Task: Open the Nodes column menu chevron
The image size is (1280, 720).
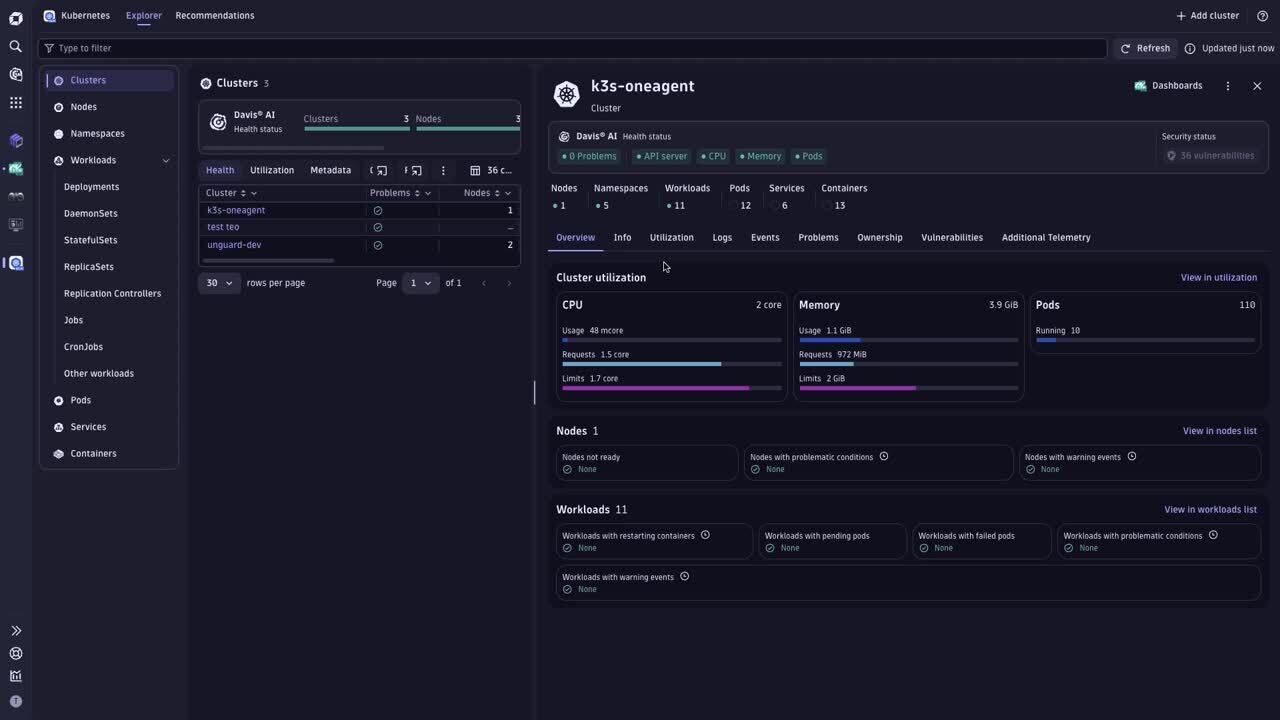Action: pos(508,193)
